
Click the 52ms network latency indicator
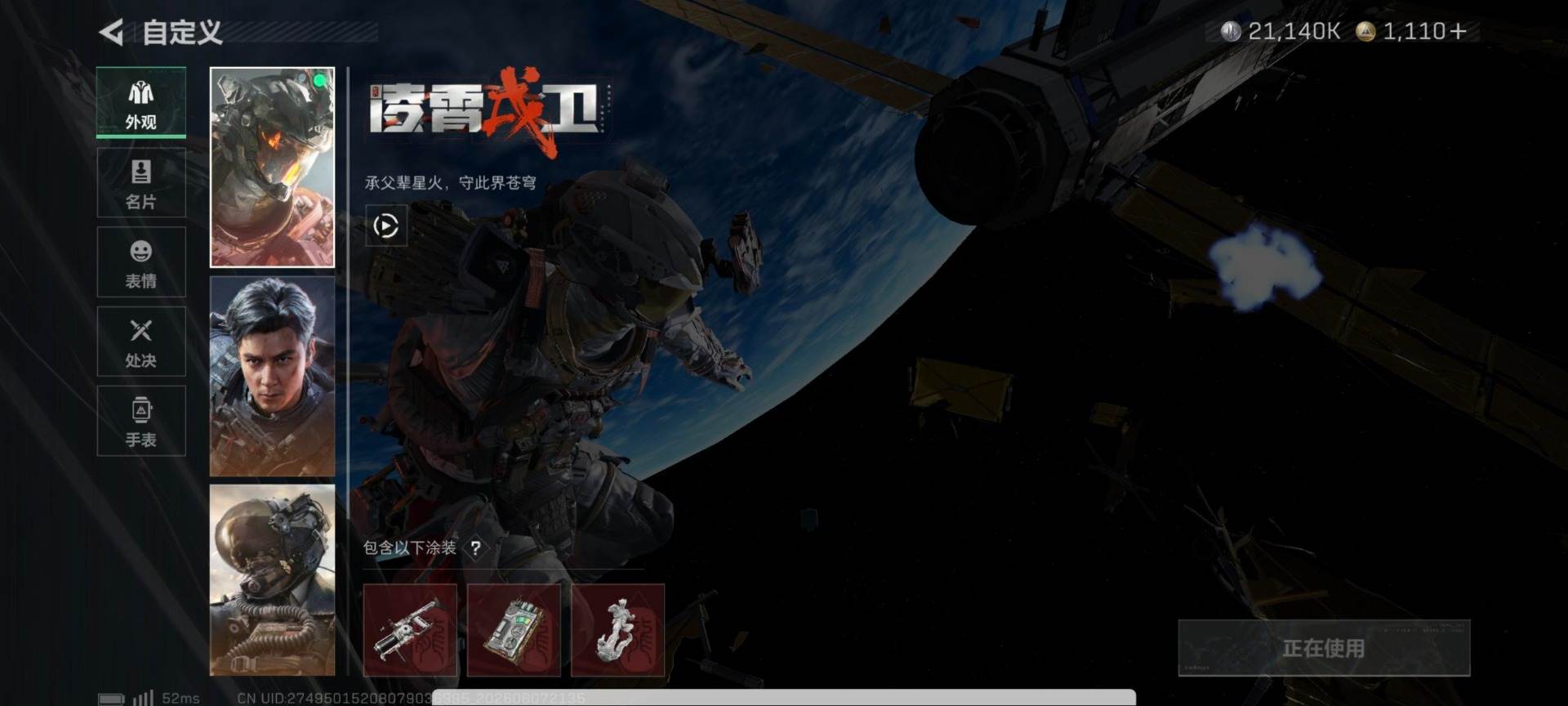(180, 698)
